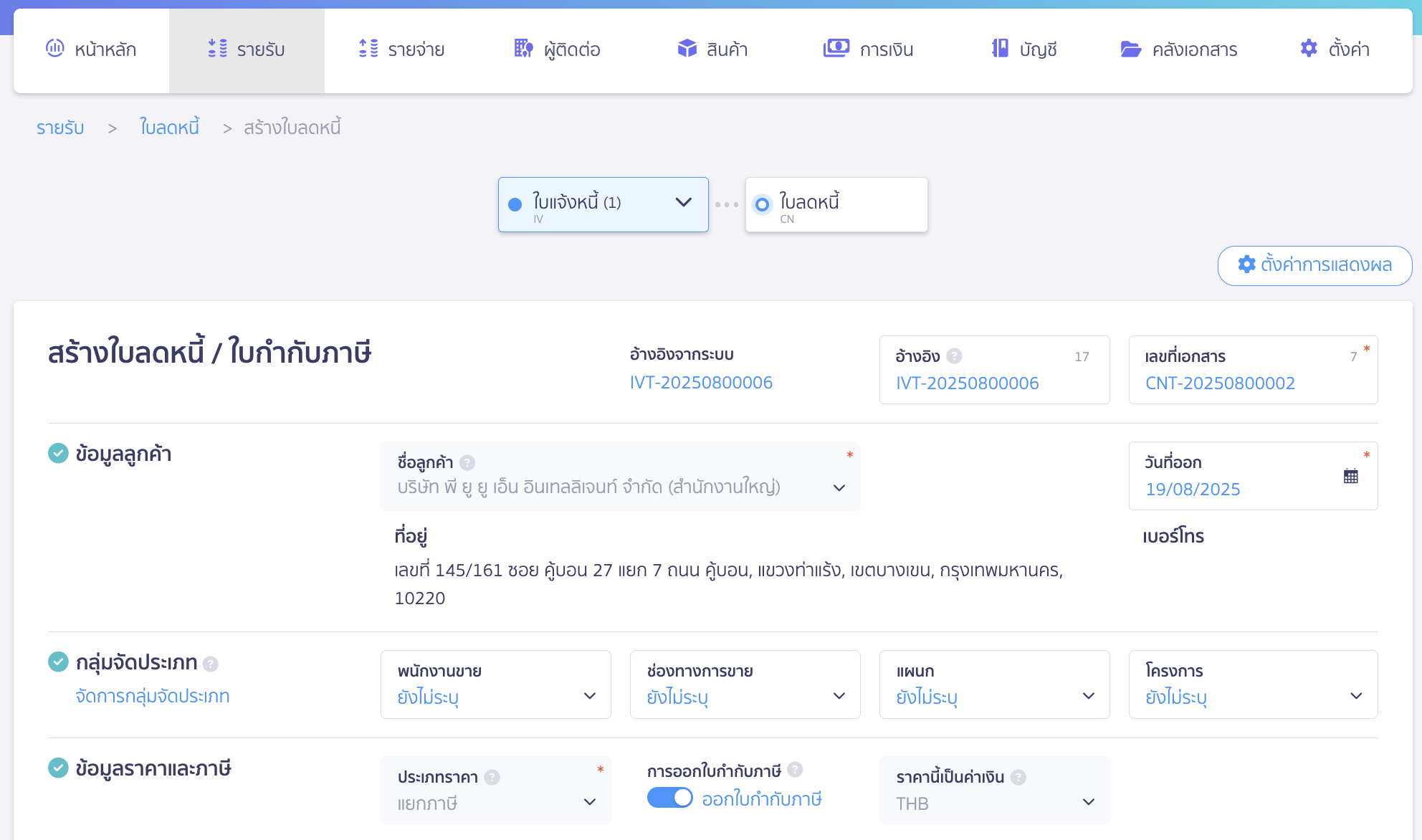Expand the ใบแจ้งหนี้ (1) dropdown
The height and width of the screenshot is (840, 1422).
point(683,202)
